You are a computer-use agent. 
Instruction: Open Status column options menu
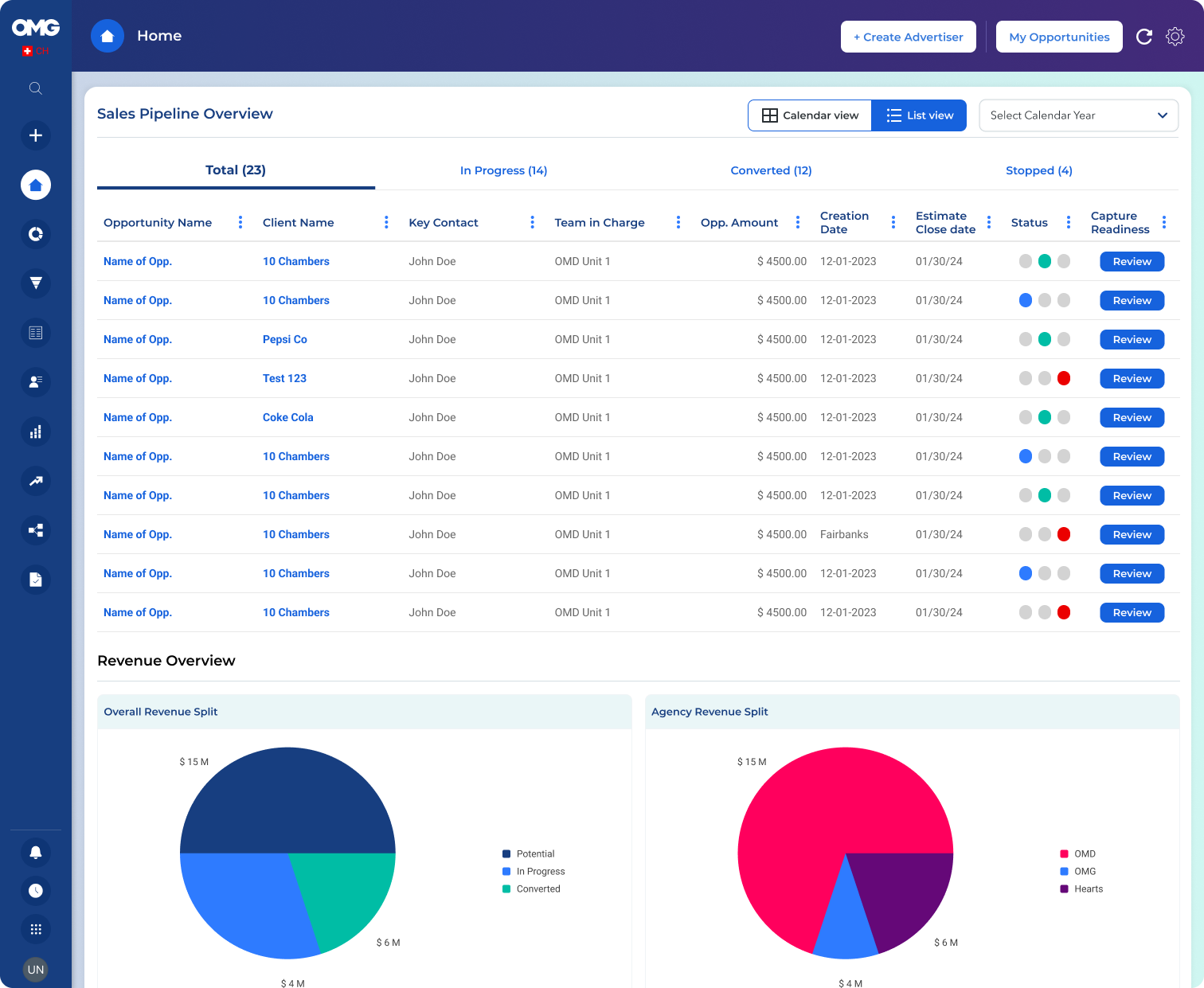tap(1069, 223)
